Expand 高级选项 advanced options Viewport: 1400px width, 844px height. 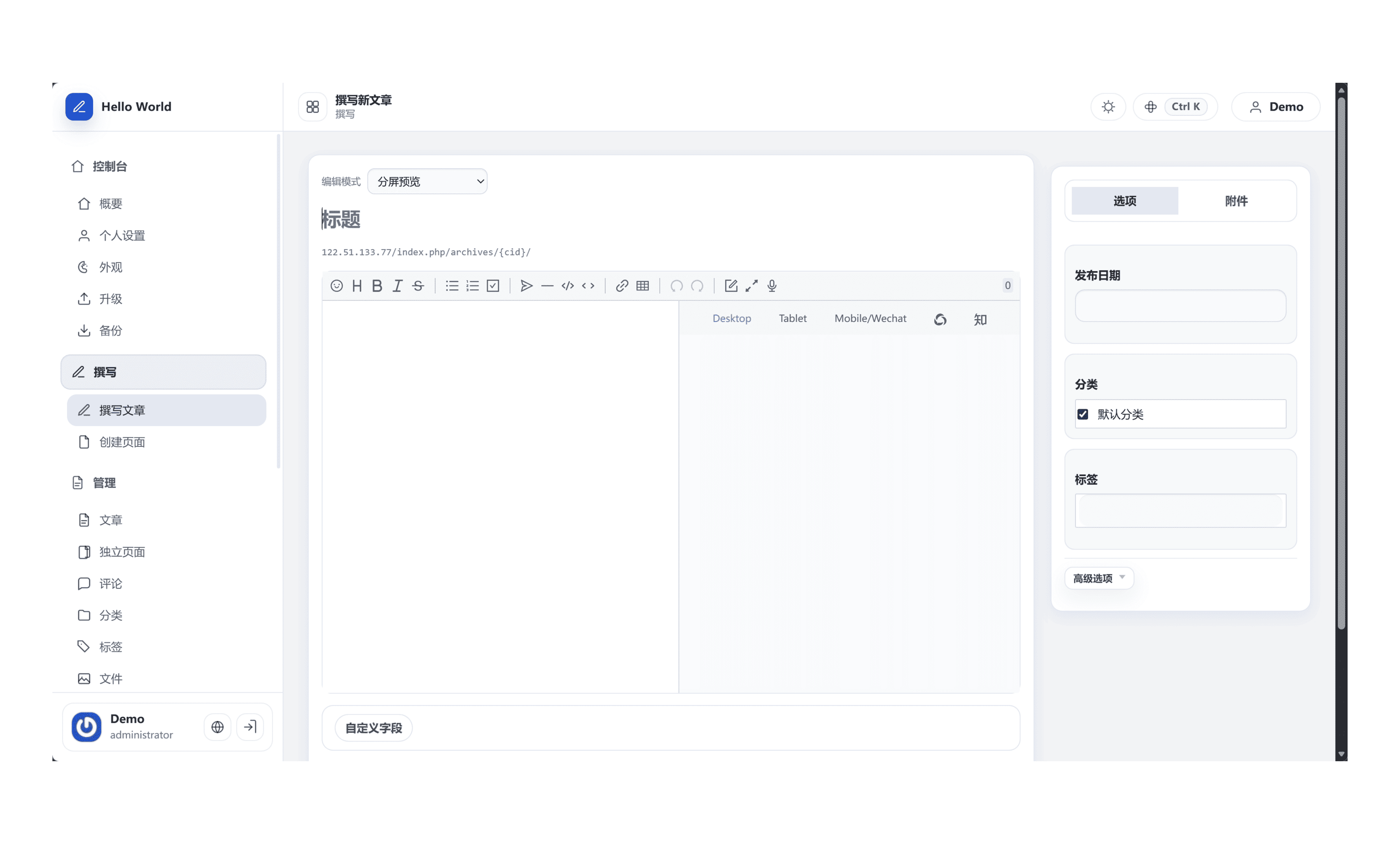point(1098,578)
